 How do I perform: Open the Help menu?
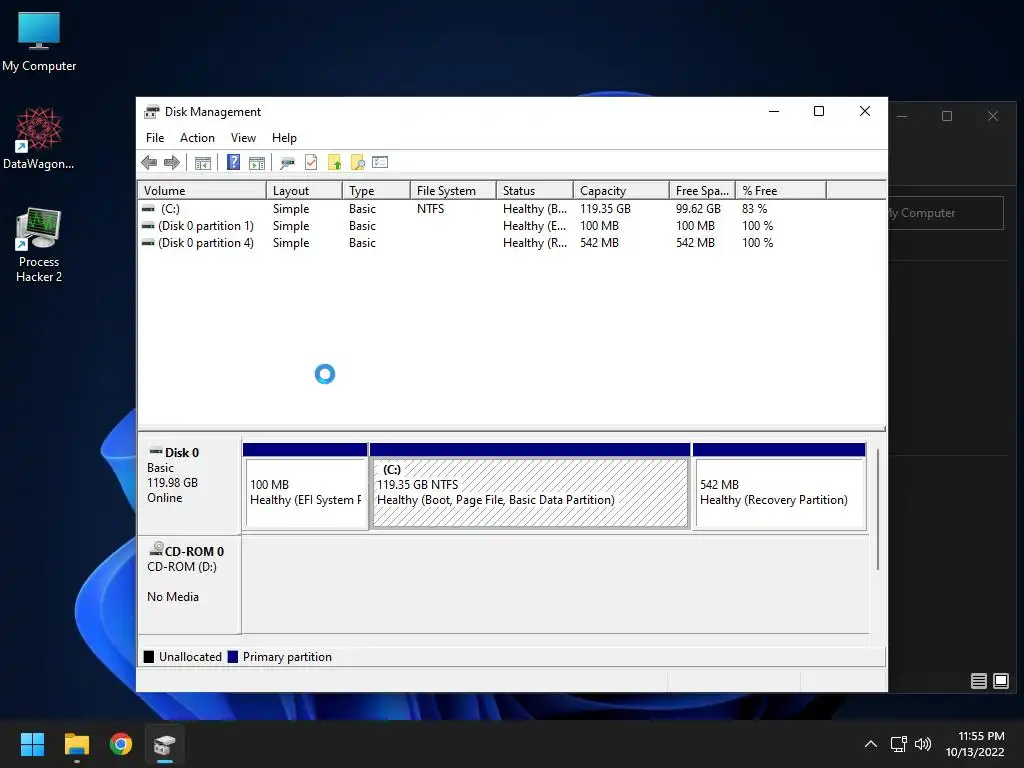pos(284,138)
